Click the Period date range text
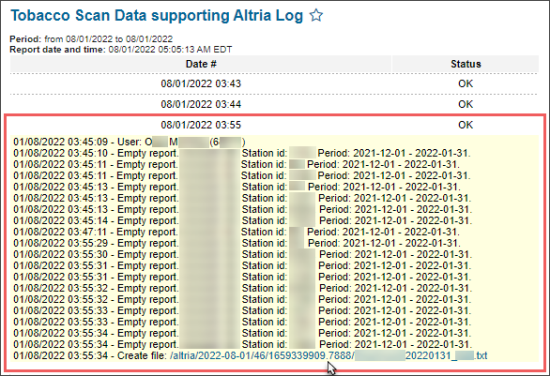The width and height of the screenshot is (550, 376). [x=108, y=39]
